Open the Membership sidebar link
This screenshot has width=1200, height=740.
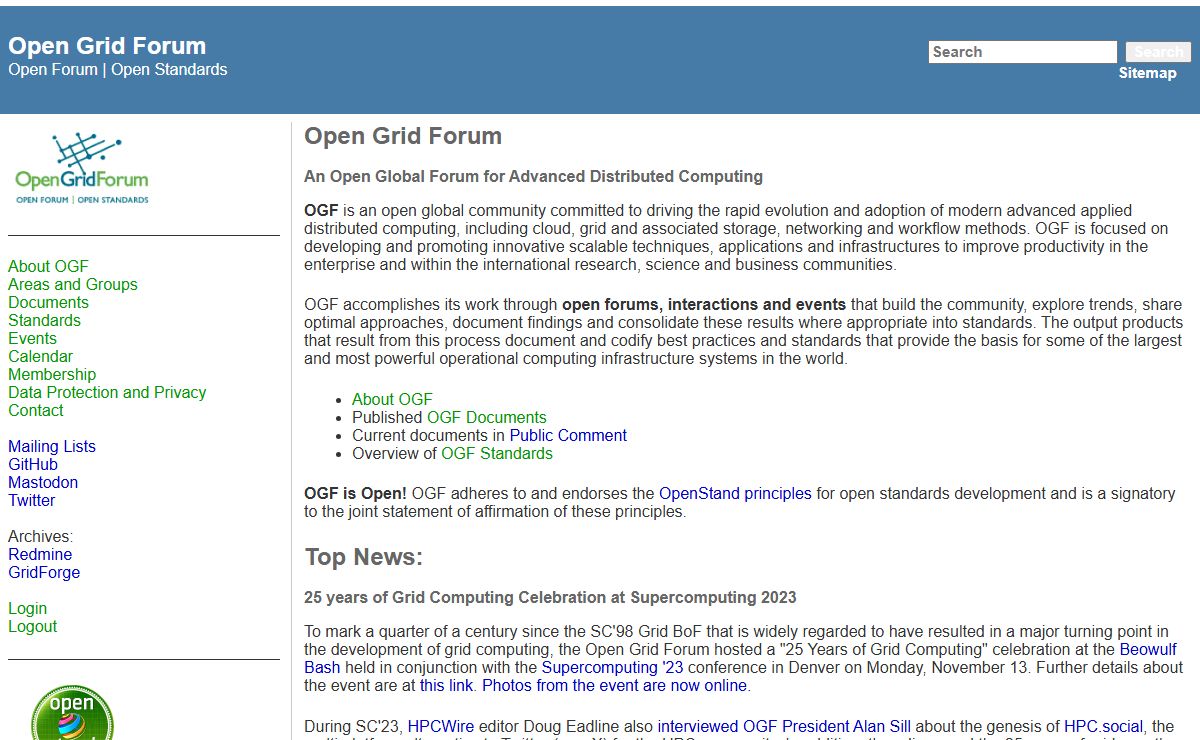pyautogui.click(x=52, y=374)
